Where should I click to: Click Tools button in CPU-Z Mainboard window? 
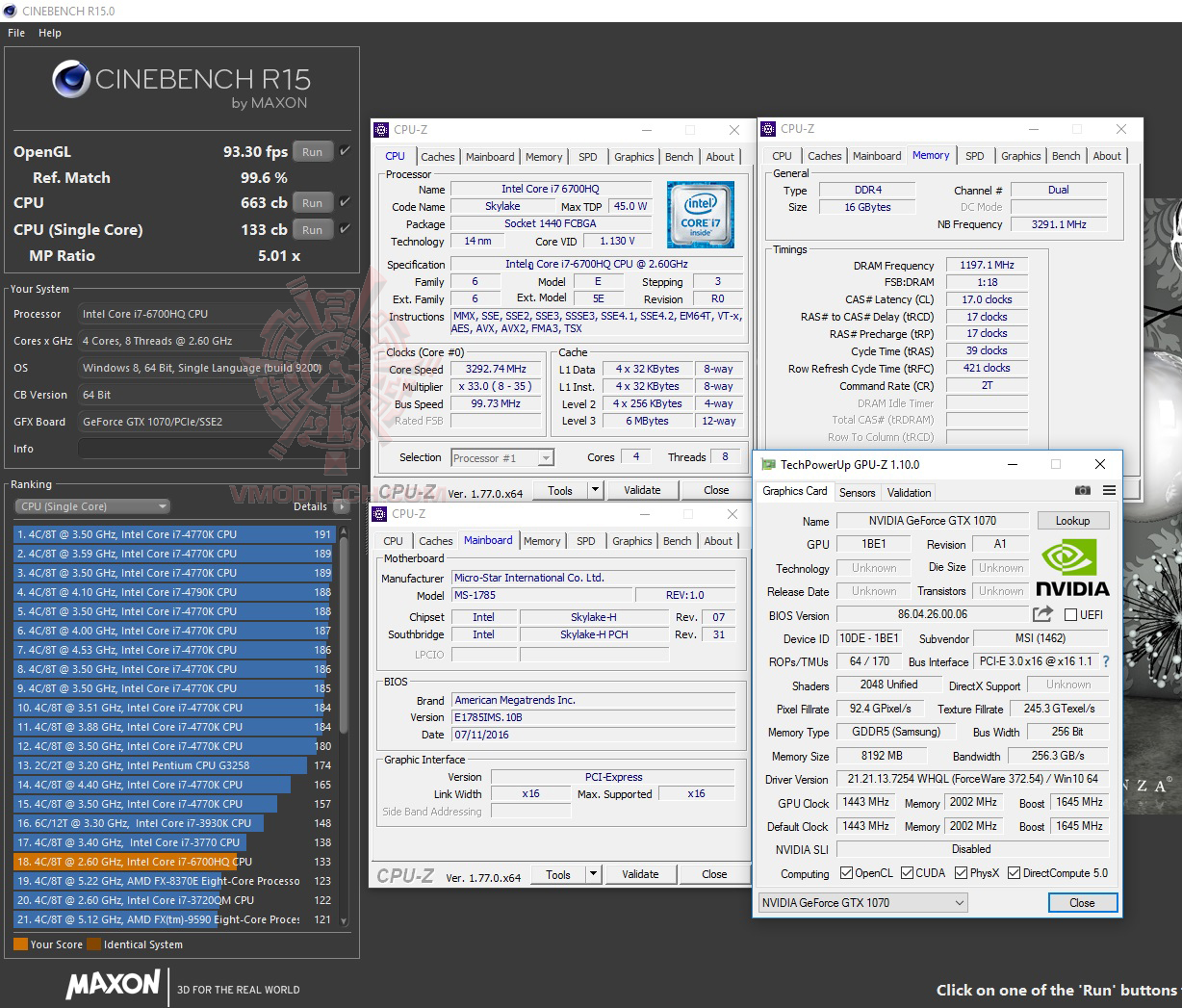pyautogui.click(x=558, y=874)
